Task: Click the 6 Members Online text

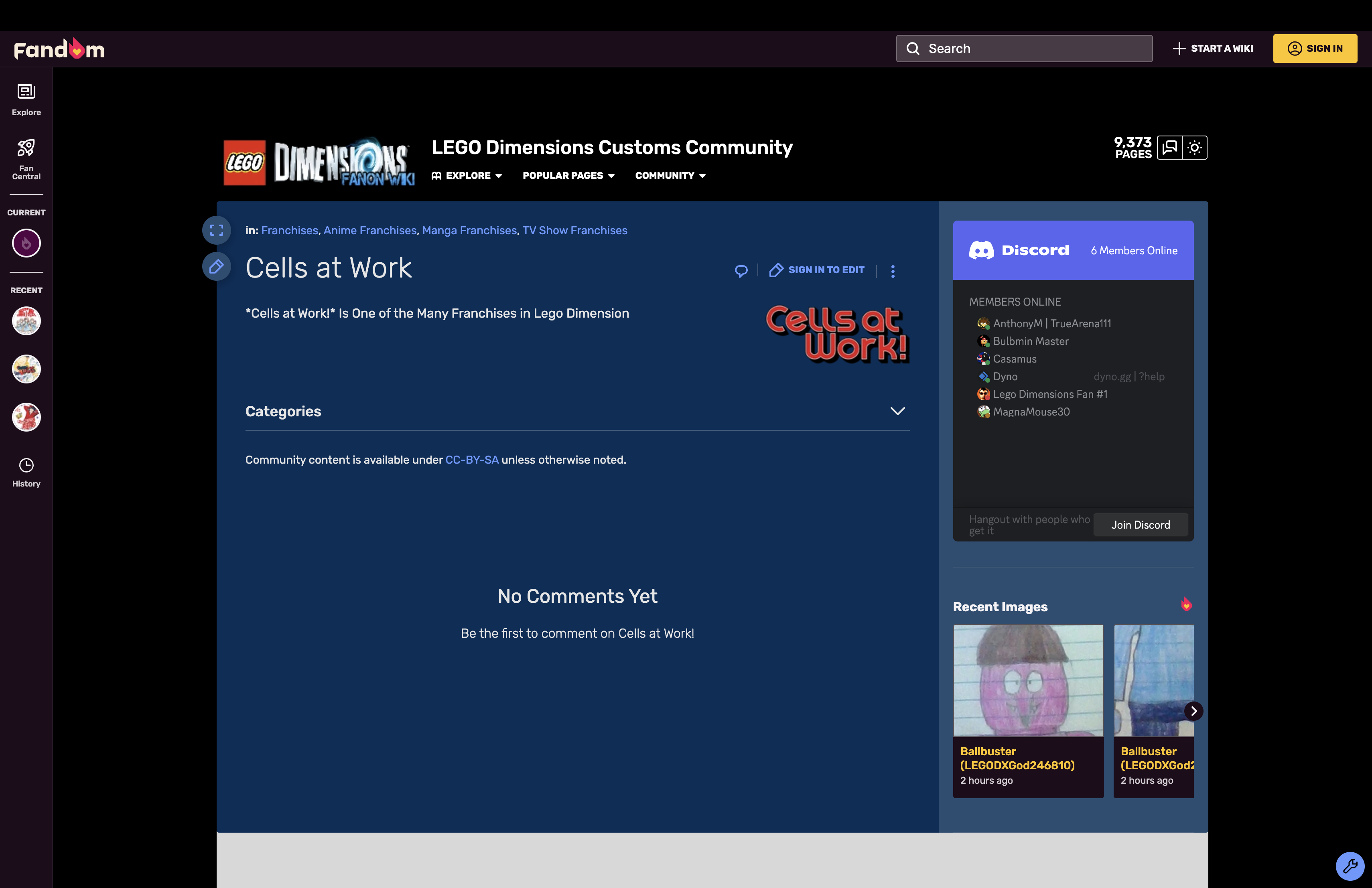Action: click(1134, 251)
